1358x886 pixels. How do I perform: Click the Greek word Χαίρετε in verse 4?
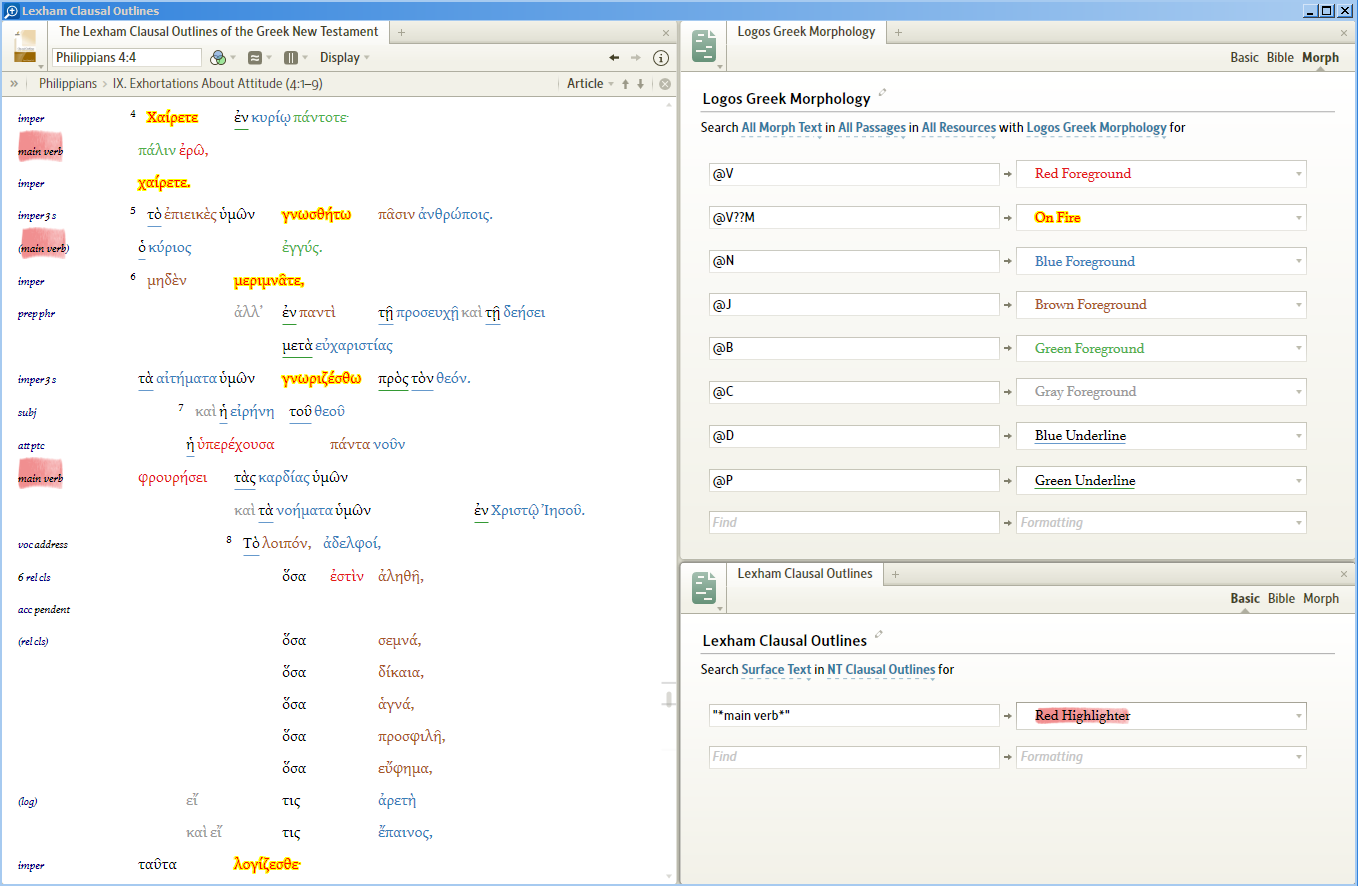pyautogui.click(x=172, y=118)
